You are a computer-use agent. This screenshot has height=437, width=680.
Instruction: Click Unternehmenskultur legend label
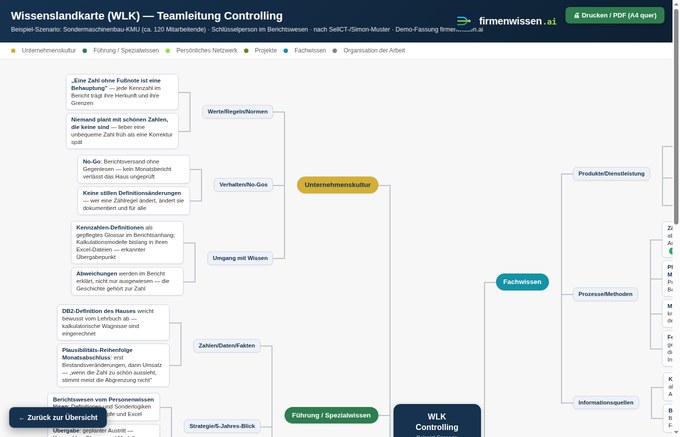tap(49, 51)
